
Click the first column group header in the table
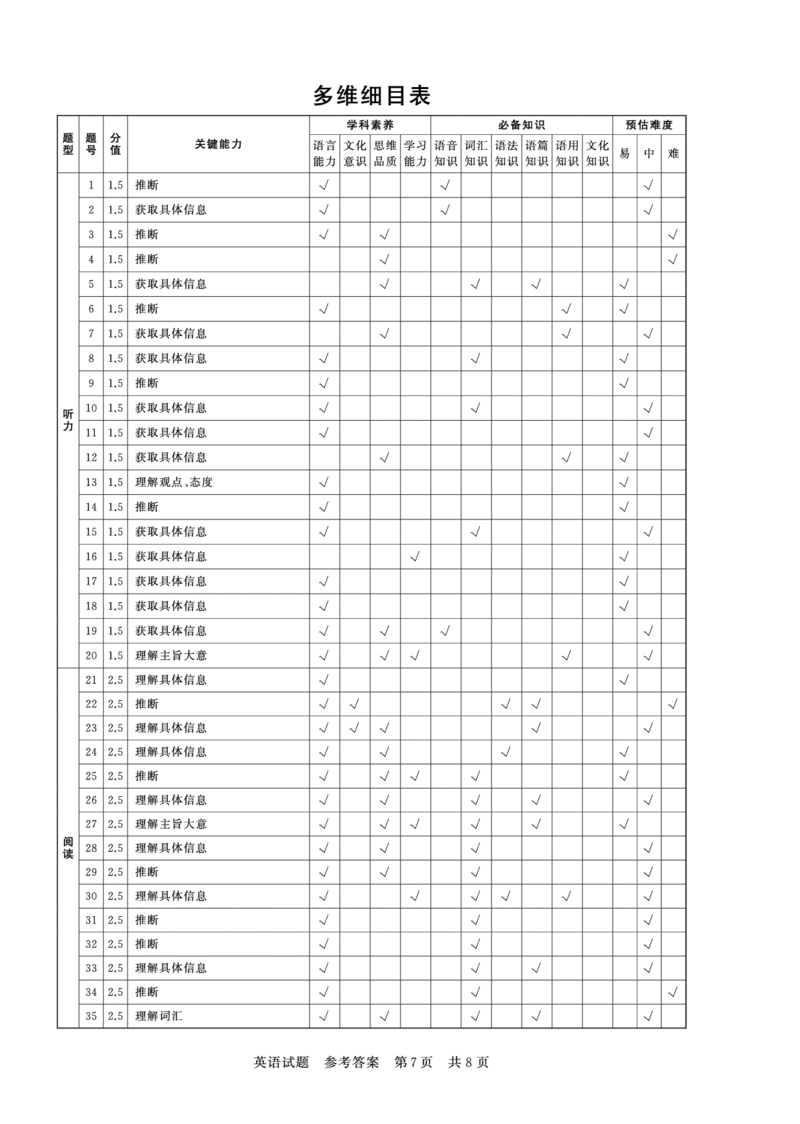(x=369, y=125)
